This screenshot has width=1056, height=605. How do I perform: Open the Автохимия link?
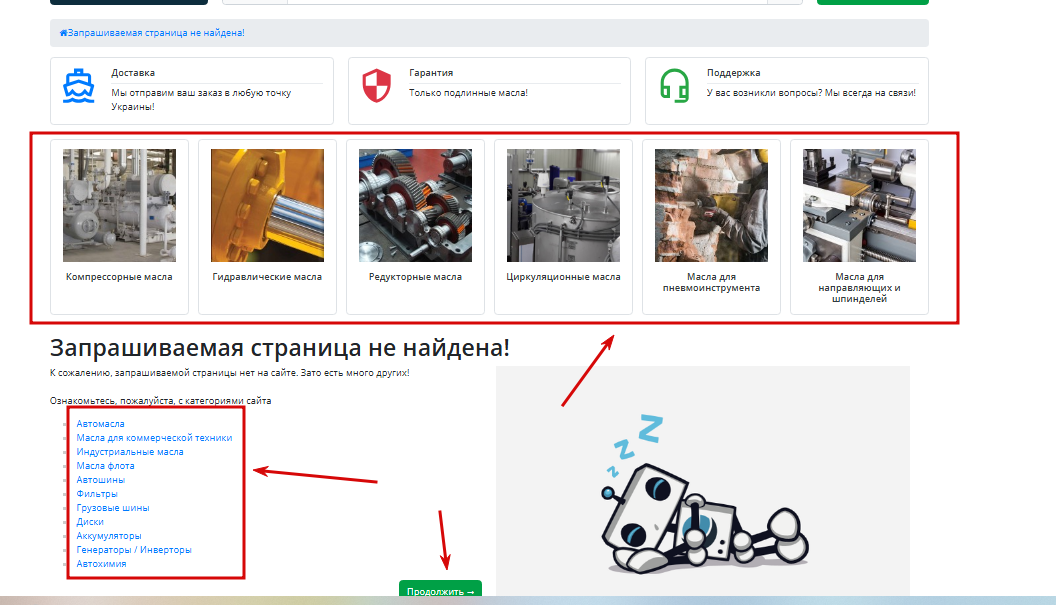(101, 564)
